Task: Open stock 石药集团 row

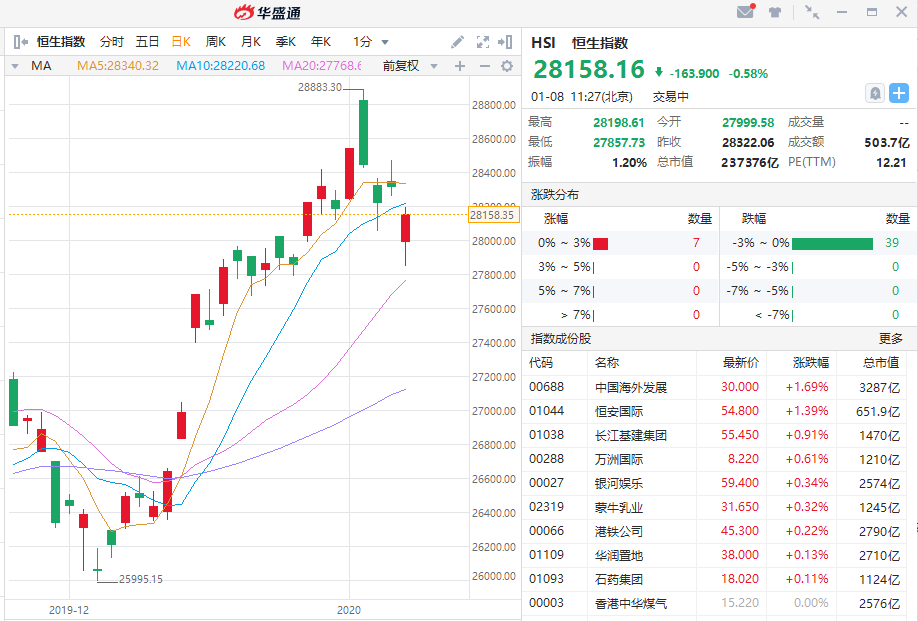Action: [x=714, y=579]
